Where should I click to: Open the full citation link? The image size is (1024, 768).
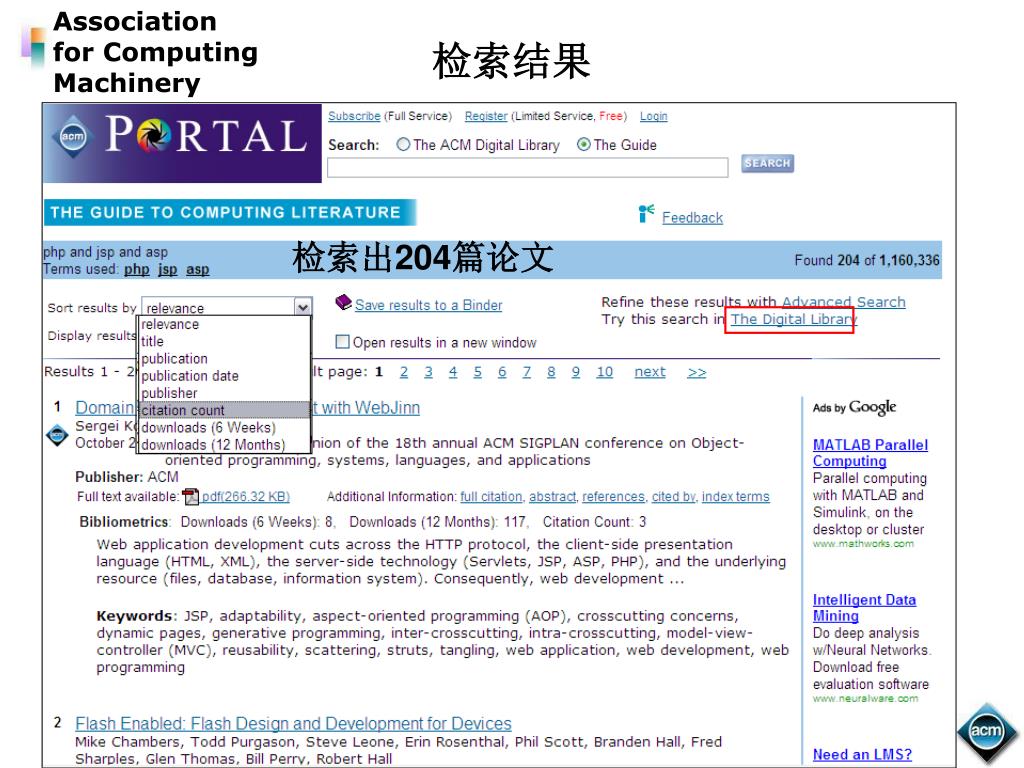(491, 497)
